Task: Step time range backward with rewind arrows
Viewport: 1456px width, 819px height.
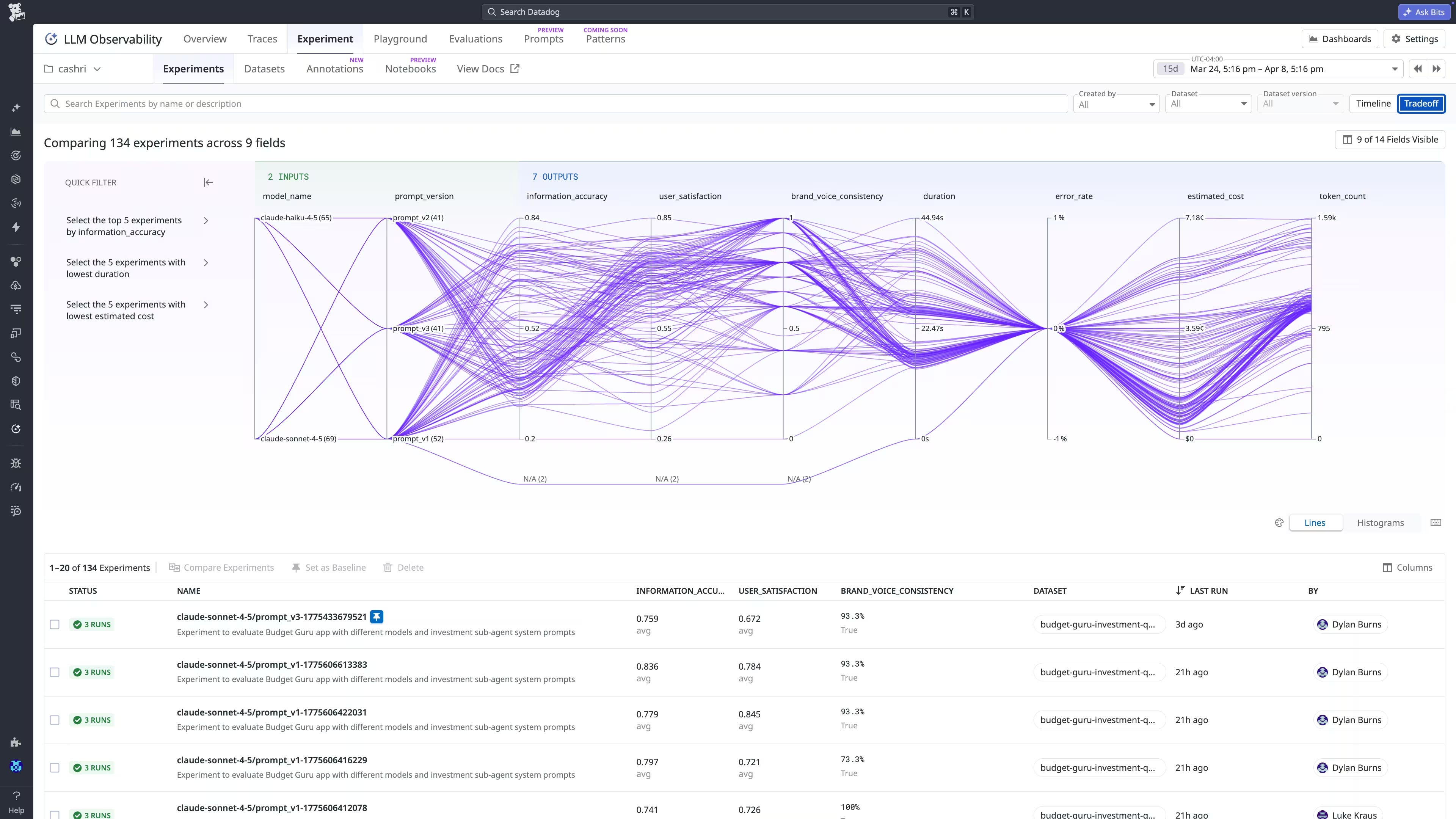Action: [1418, 69]
